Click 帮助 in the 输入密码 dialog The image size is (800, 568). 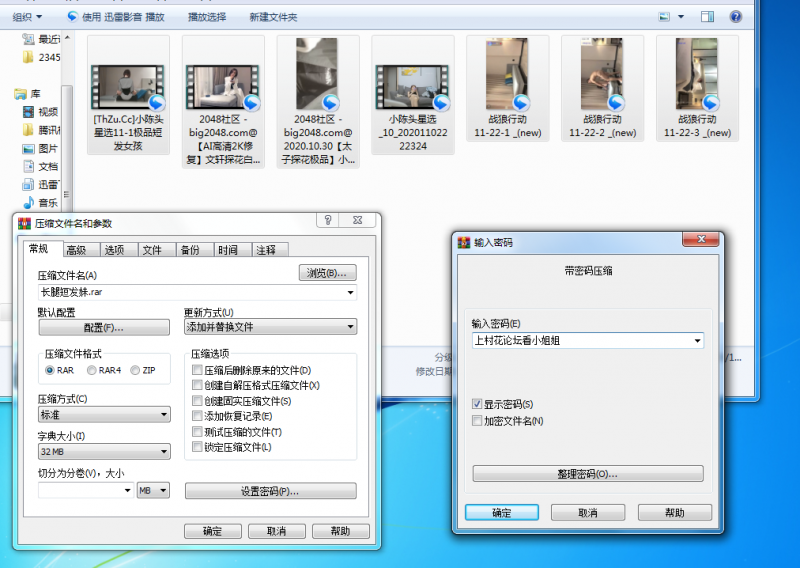(674, 512)
